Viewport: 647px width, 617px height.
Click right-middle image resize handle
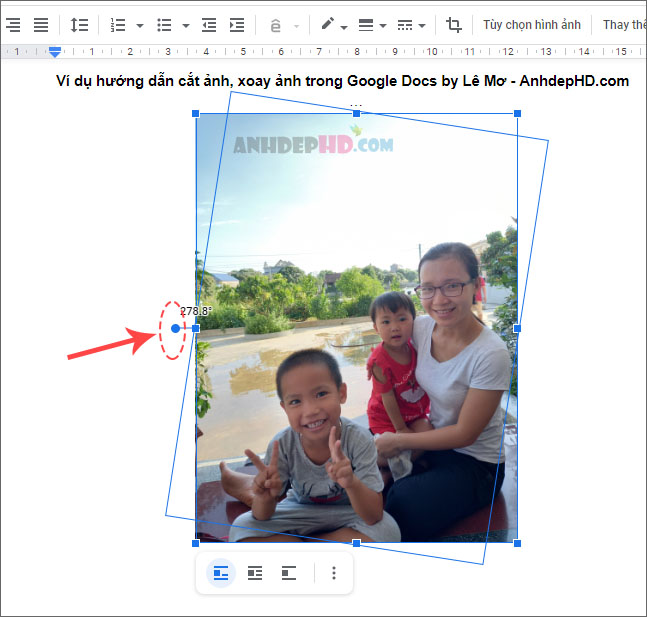[517, 329]
